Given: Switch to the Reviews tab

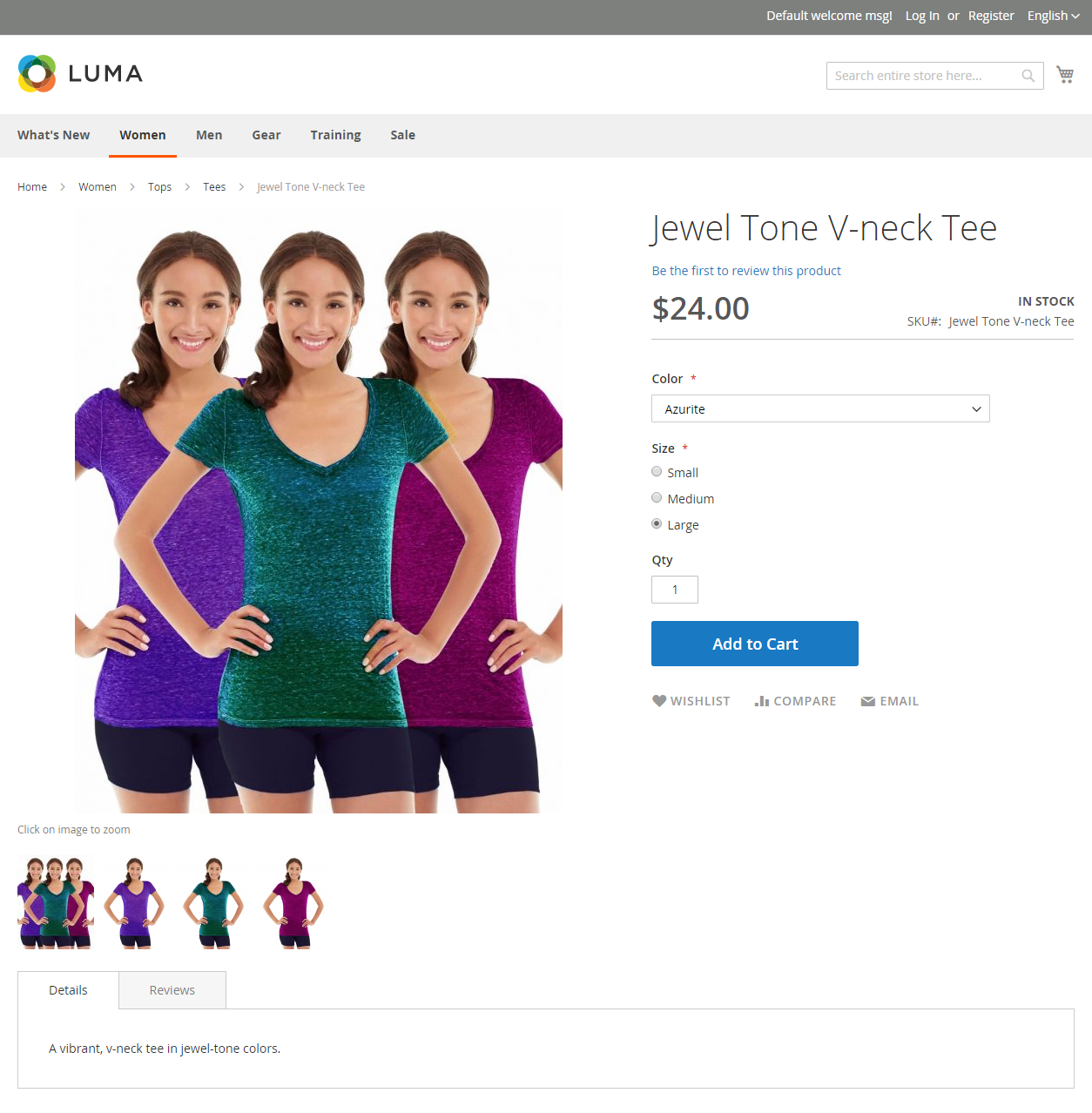Looking at the screenshot, I should click(172, 990).
